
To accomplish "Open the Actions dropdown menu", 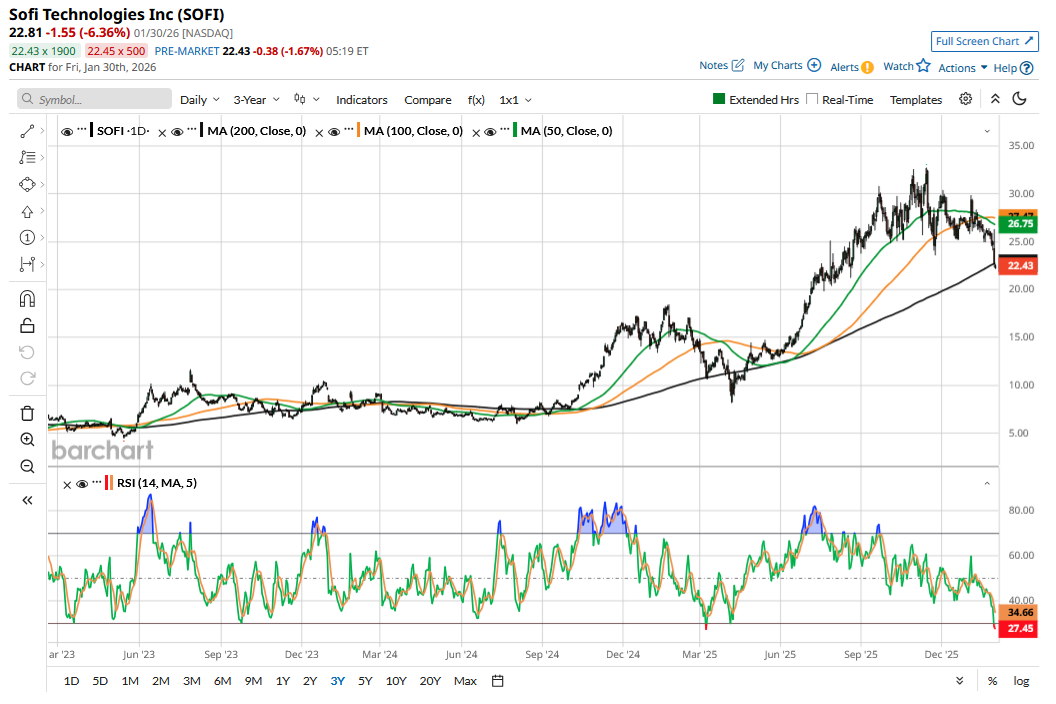I will 962,67.
